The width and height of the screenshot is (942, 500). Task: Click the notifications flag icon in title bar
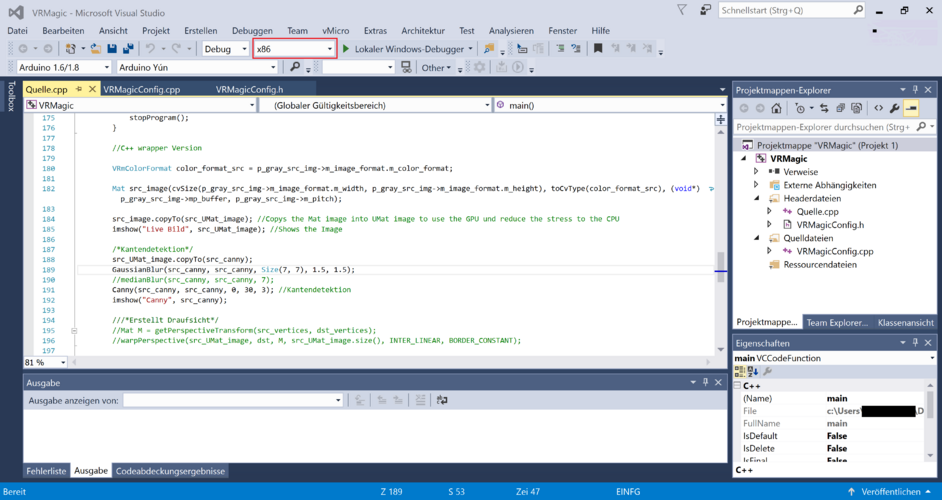point(682,10)
